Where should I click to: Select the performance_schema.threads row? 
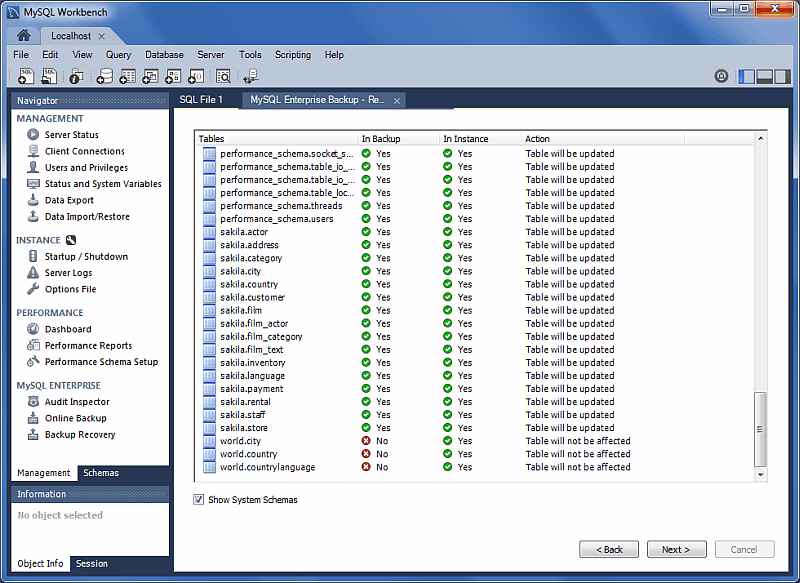point(474,206)
